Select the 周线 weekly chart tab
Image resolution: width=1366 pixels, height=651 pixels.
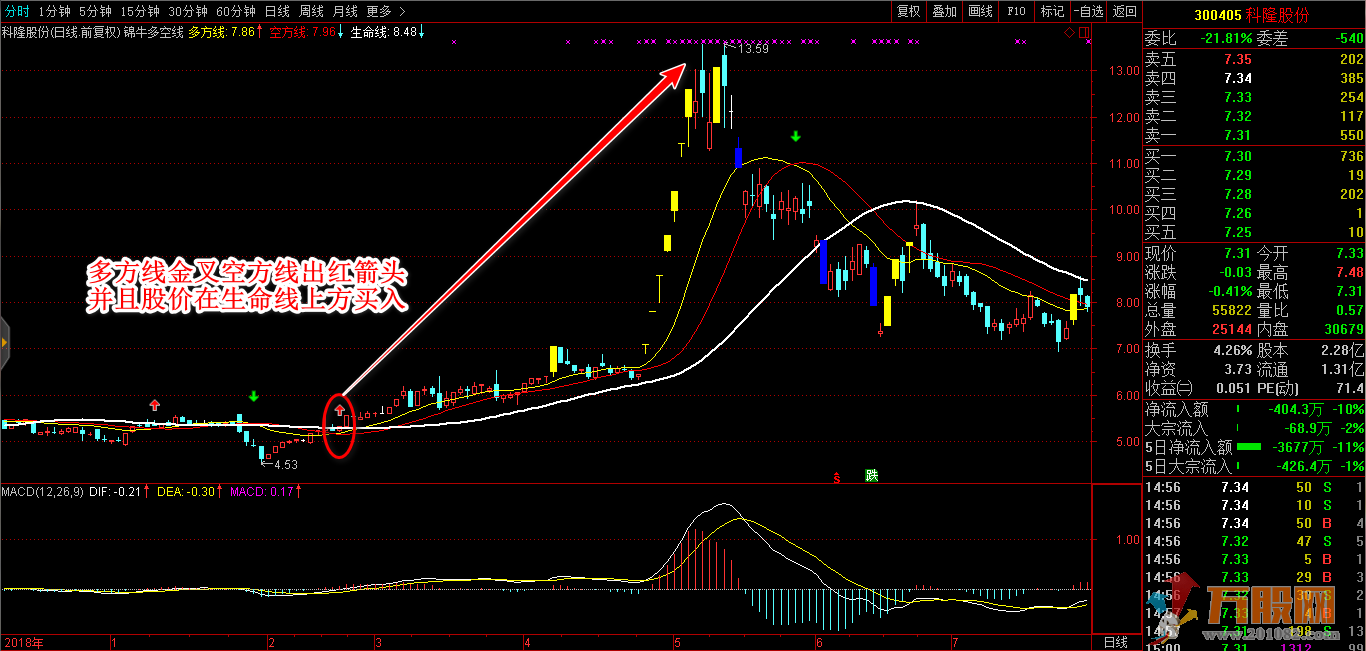[311, 11]
